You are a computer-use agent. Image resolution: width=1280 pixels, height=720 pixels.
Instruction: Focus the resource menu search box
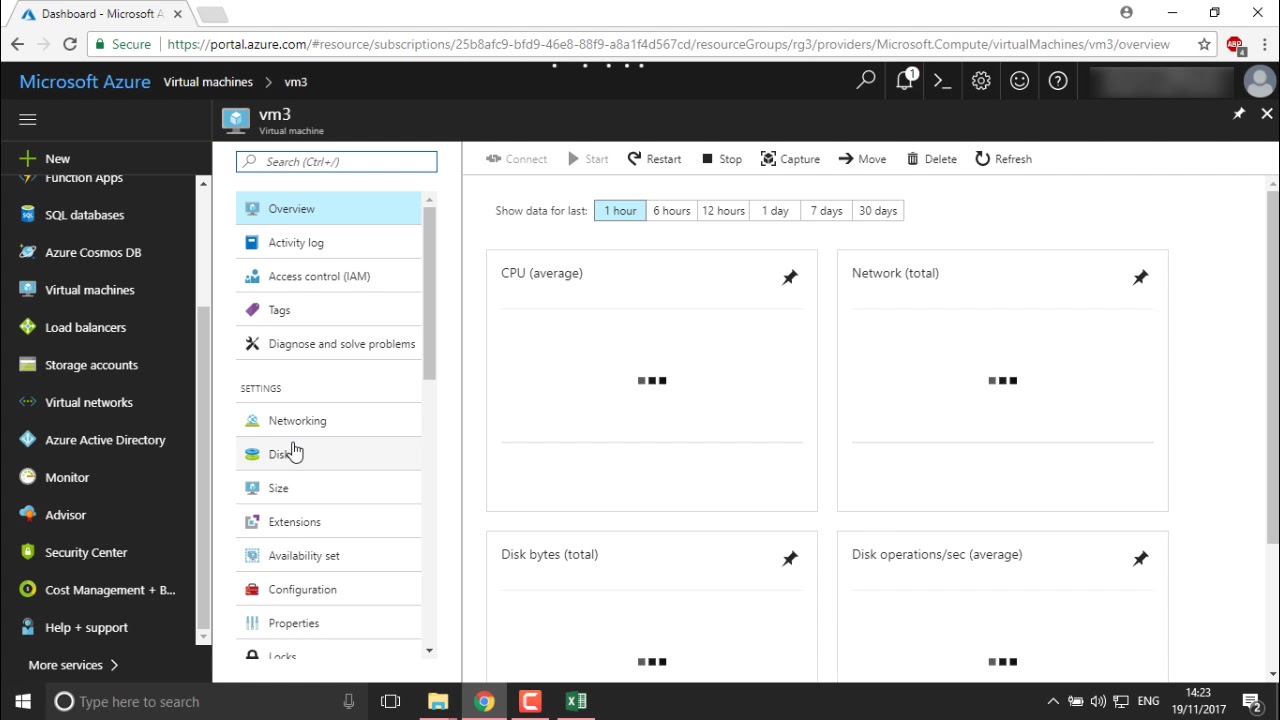[x=337, y=162]
